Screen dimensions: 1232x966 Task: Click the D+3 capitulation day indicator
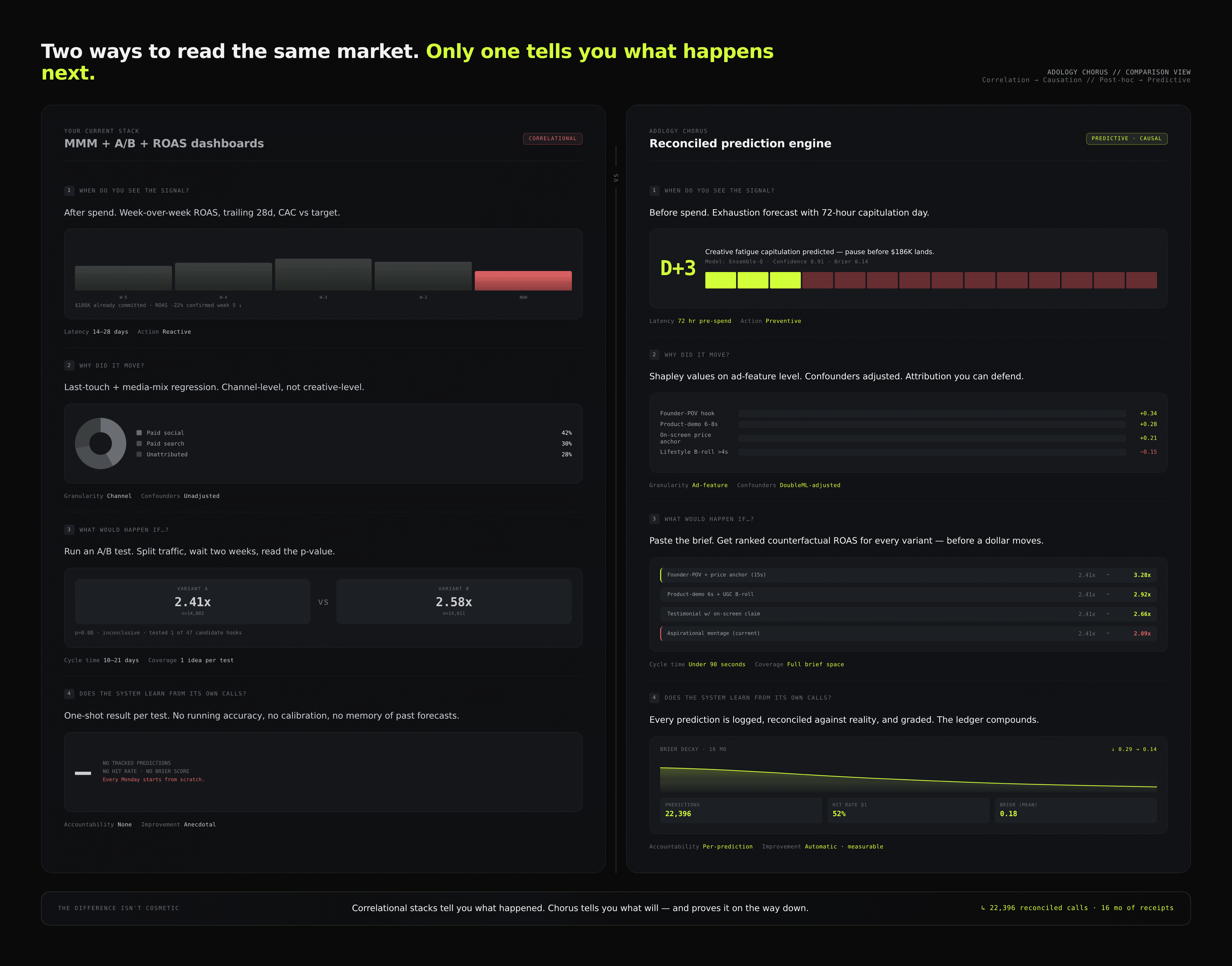click(x=678, y=268)
